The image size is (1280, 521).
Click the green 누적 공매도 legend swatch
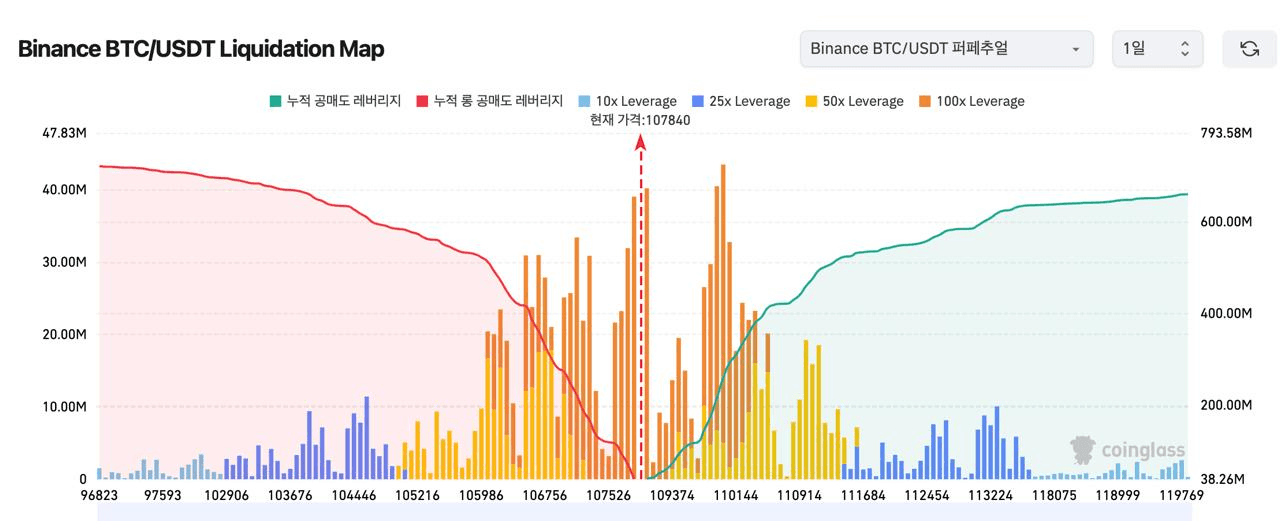275,101
